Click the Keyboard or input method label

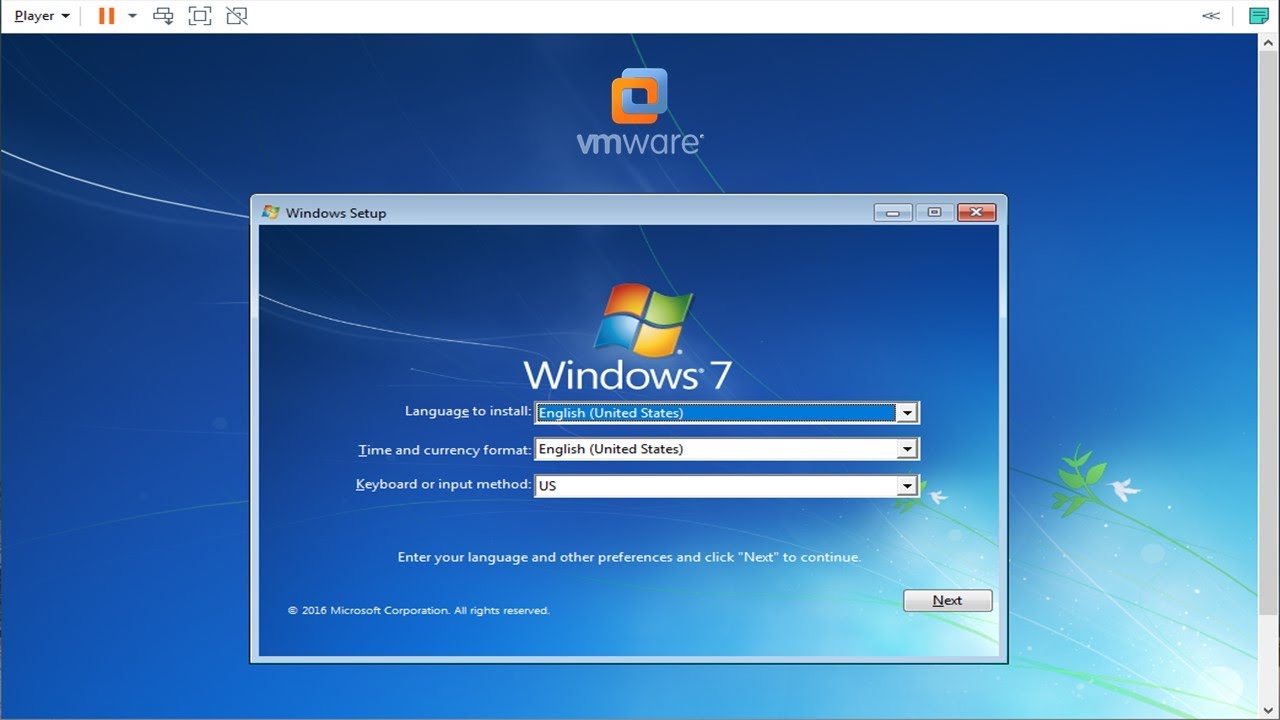pyautogui.click(x=443, y=484)
